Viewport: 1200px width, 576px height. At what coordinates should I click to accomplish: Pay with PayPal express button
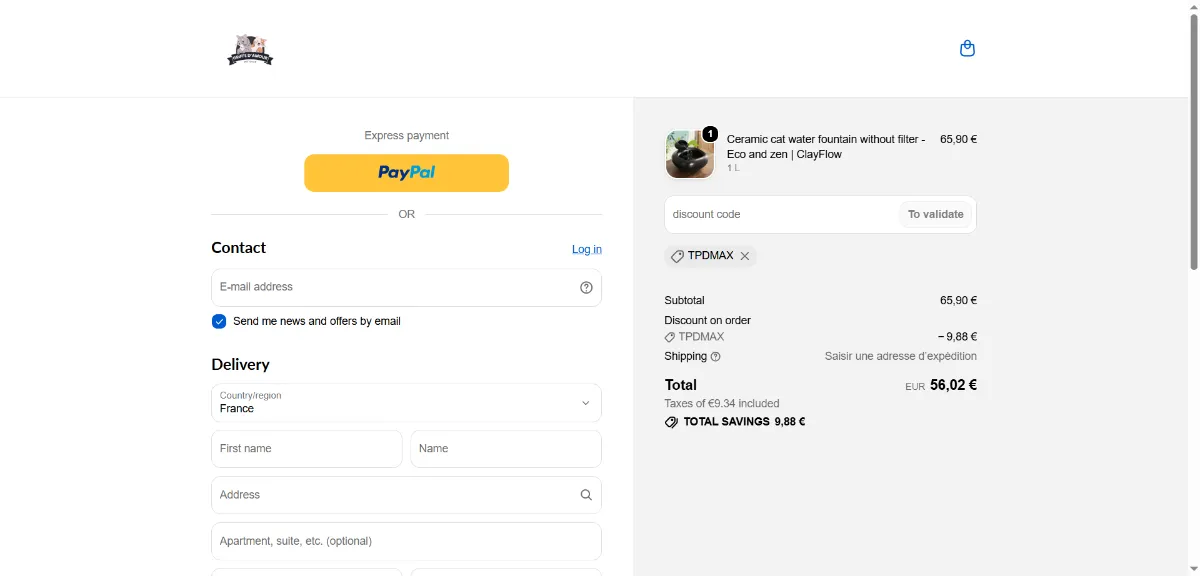406,173
